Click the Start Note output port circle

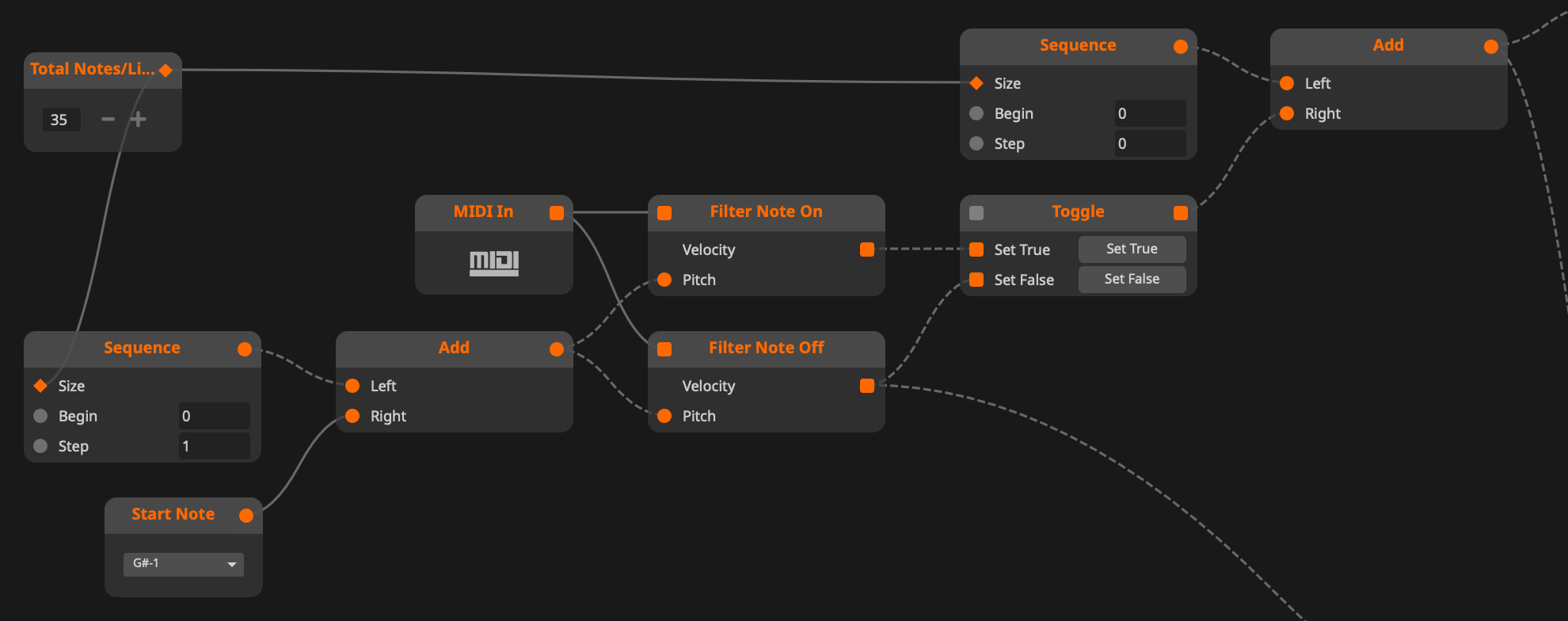coord(246,516)
